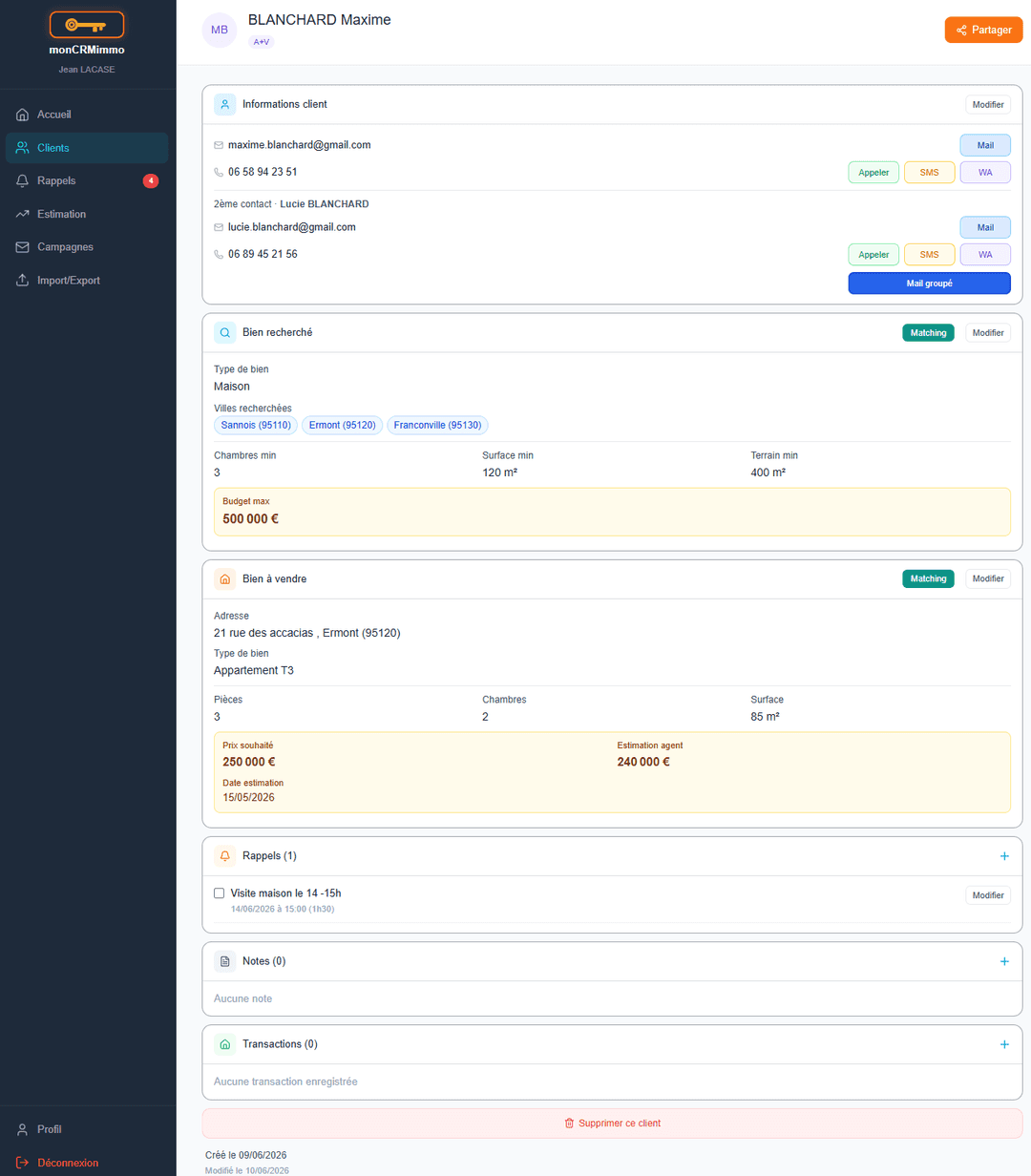Click the MB avatar circle
Viewport: 1031px width, 1176px height.
(x=220, y=30)
